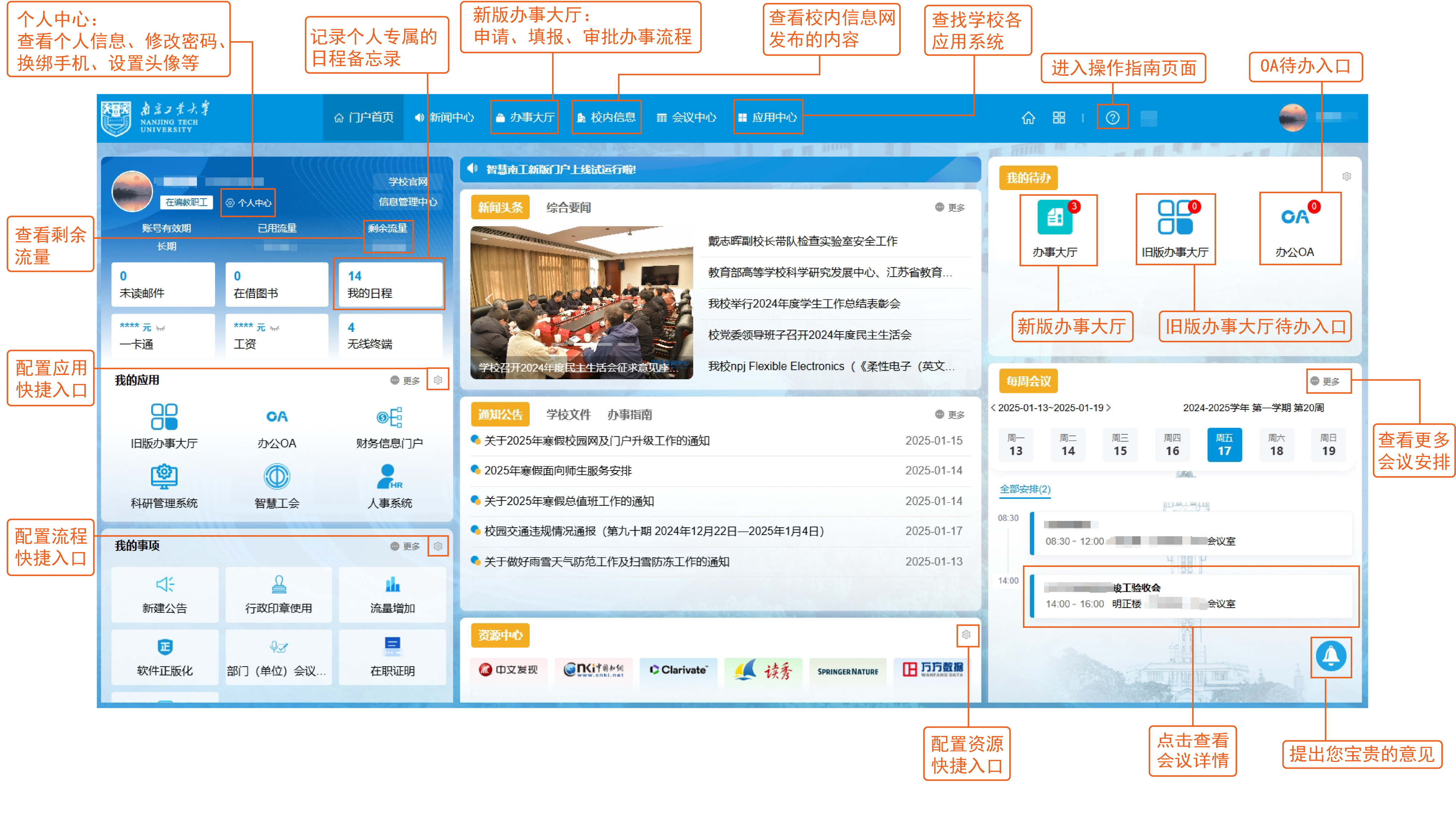Open 学校官网 link

coord(407,181)
